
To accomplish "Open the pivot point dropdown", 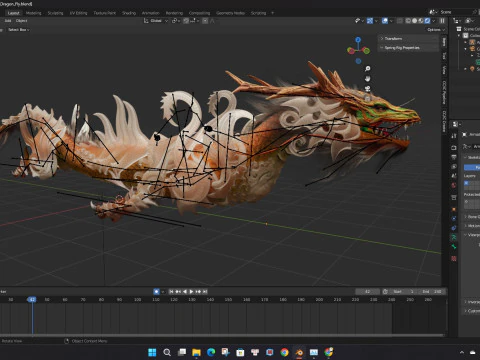I will click(x=176, y=21).
